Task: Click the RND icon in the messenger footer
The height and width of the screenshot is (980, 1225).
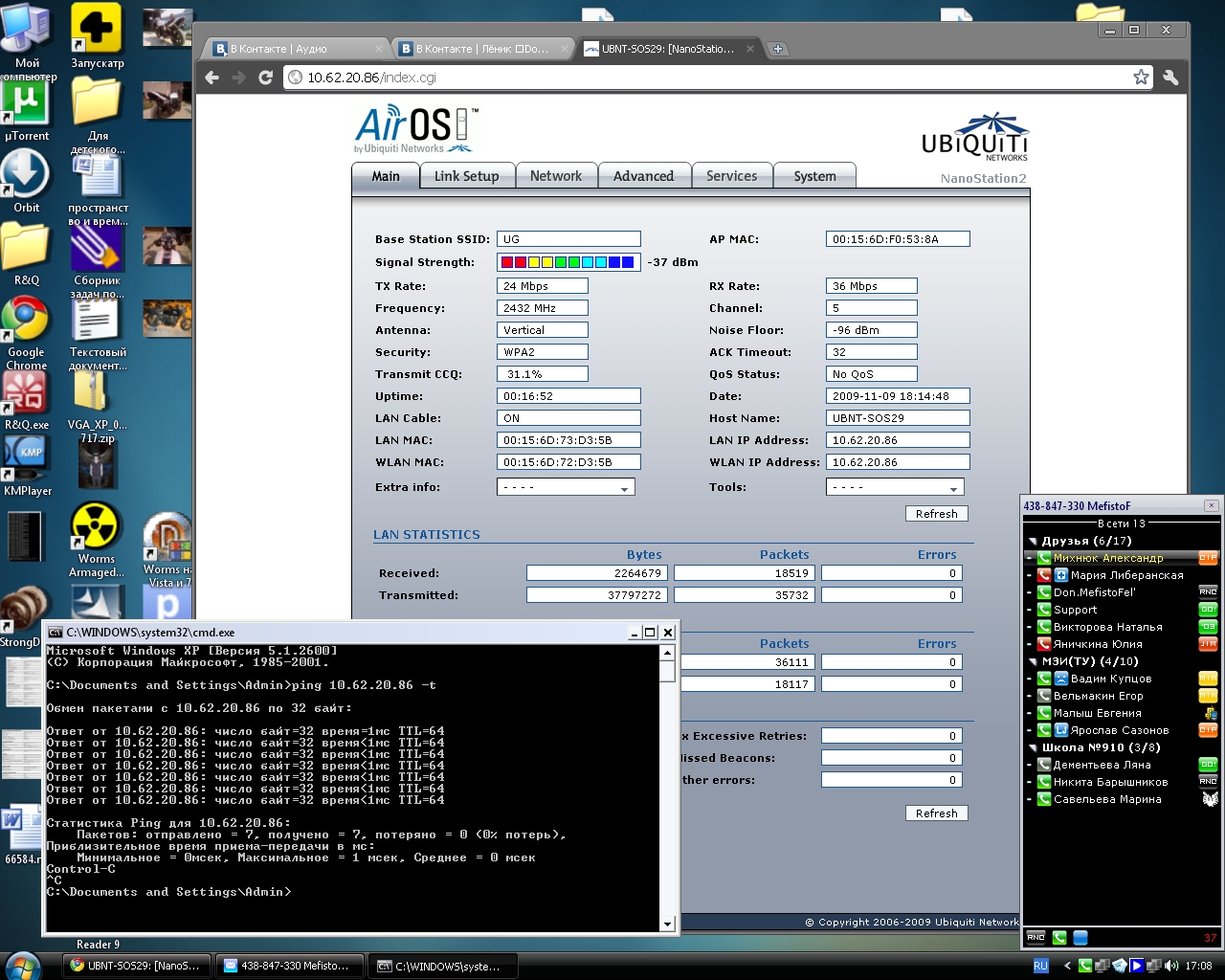Action: tap(1036, 938)
